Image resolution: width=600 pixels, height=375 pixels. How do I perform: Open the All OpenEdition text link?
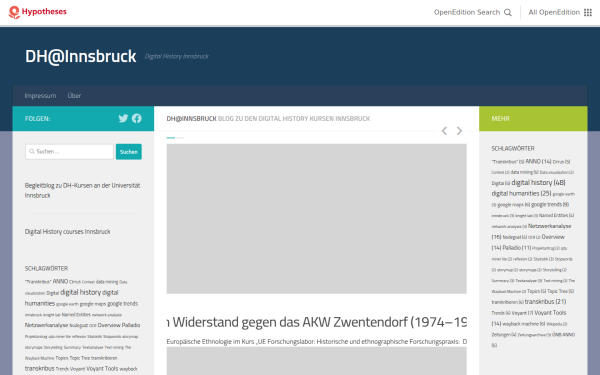[554, 12]
